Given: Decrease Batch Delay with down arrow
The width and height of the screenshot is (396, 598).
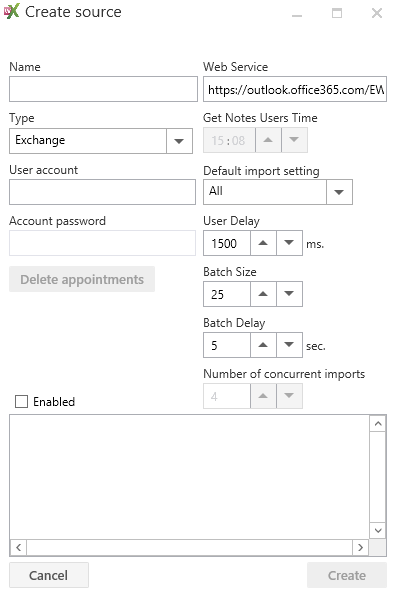Looking at the screenshot, I should (289, 345).
